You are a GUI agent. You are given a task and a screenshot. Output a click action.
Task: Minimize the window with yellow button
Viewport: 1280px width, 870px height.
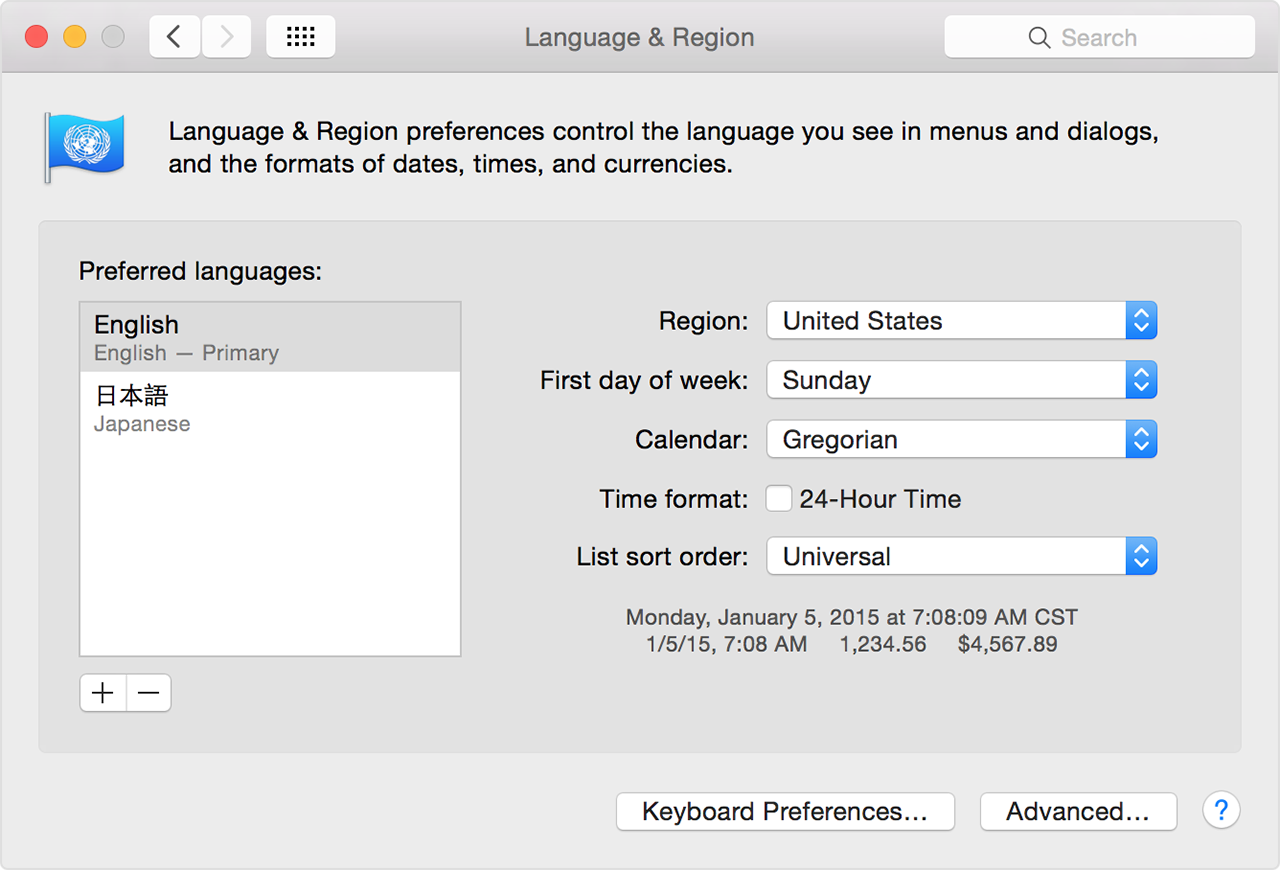pos(75,37)
